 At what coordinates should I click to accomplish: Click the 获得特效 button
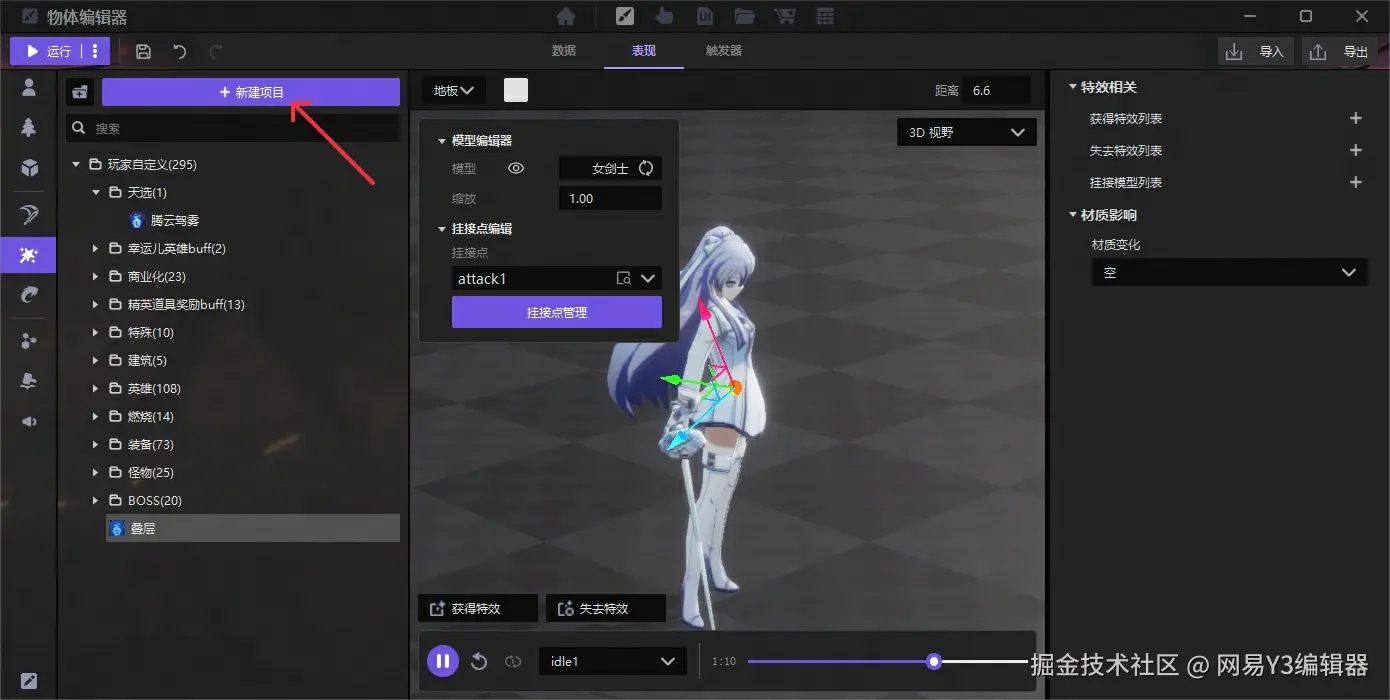pos(479,608)
